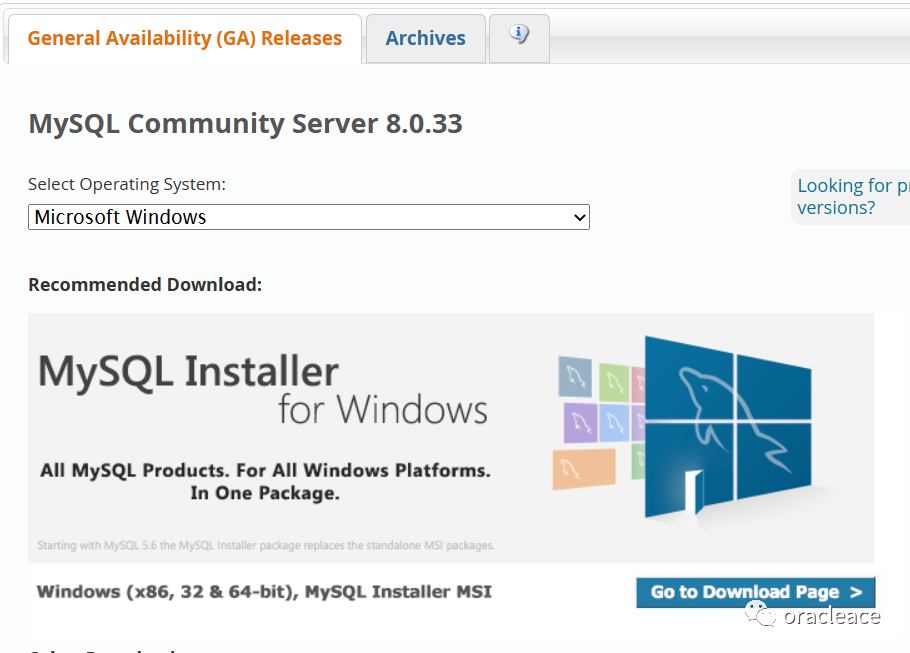Open the info icon tab
This screenshot has width=910, height=653.
519,36
